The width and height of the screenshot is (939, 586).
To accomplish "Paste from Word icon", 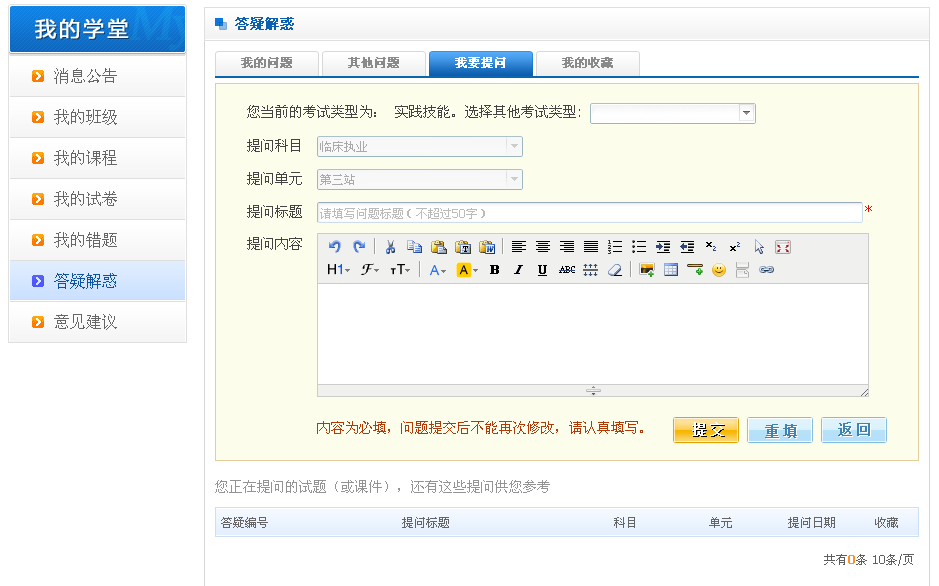I will (487, 247).
